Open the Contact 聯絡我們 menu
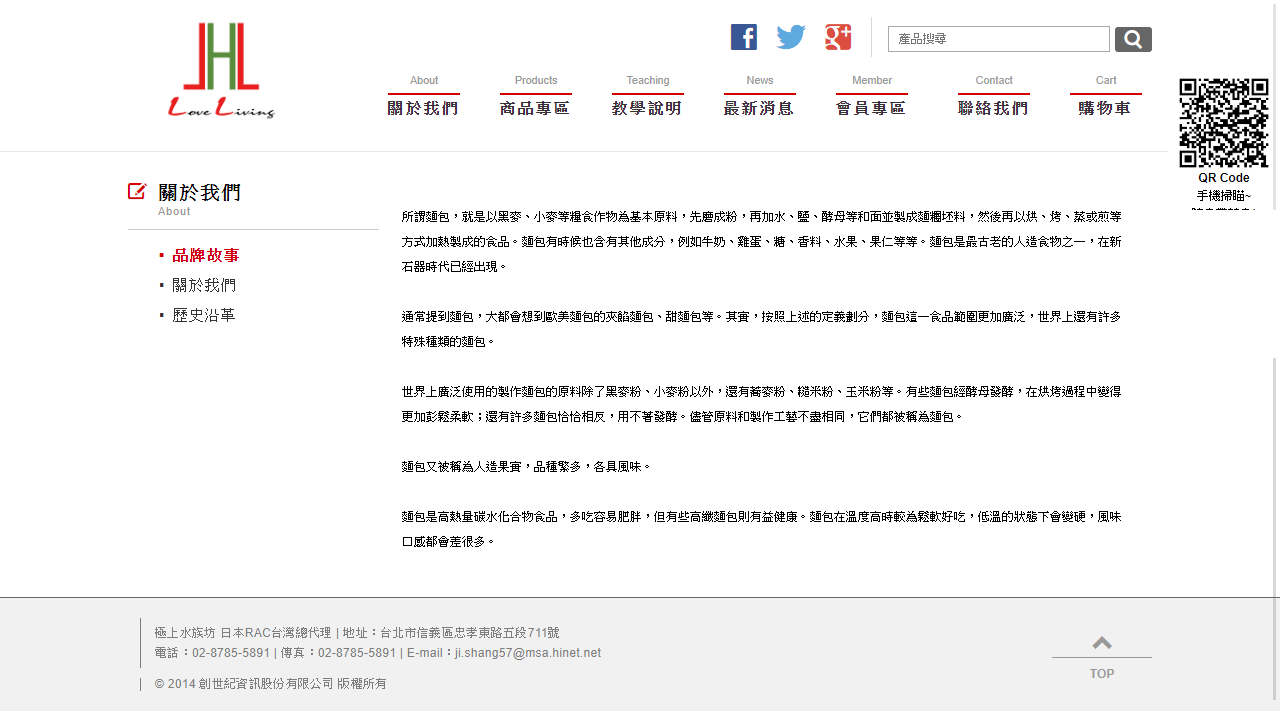Screen dimensions: 1280x711 (994, 96)
